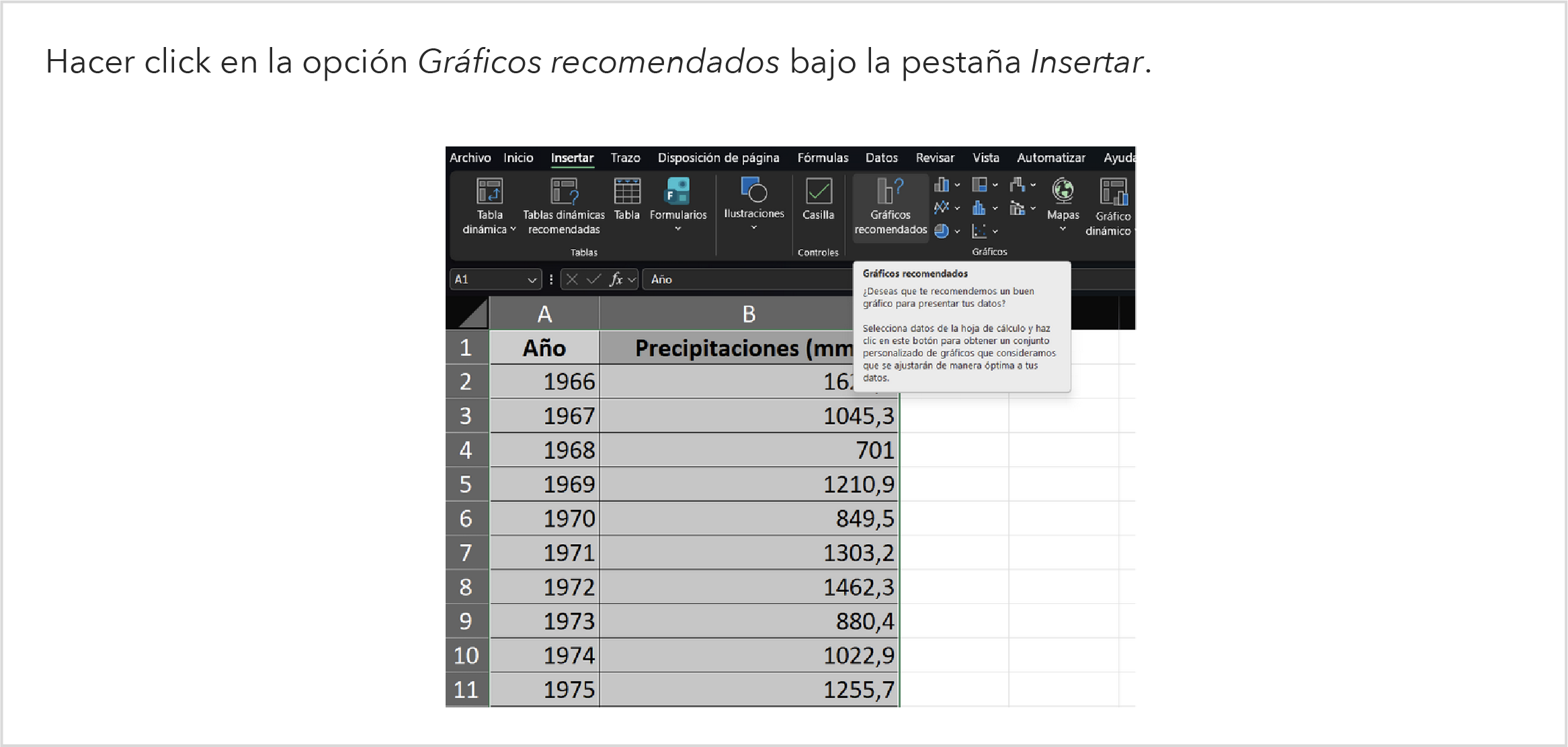Insert a histogram statistic chart

pos(980,208)
